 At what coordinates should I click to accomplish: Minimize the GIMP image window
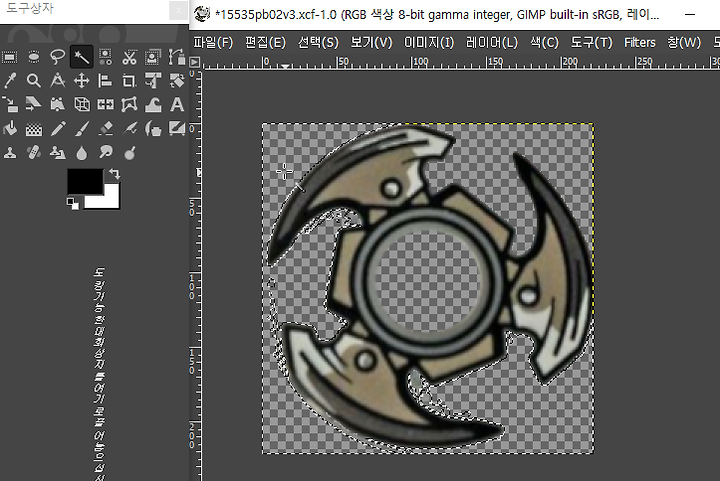tap(690, 15)
